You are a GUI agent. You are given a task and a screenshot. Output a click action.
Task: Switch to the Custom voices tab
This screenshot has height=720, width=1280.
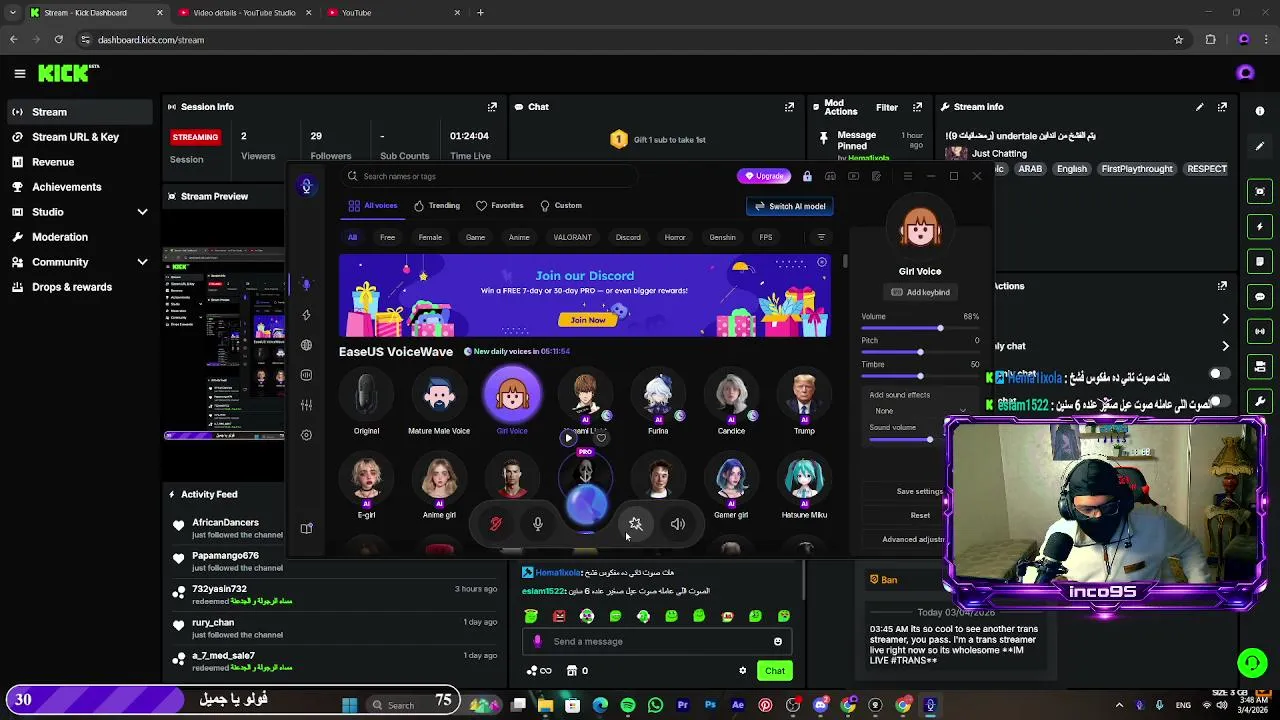(x=561, y=205)
